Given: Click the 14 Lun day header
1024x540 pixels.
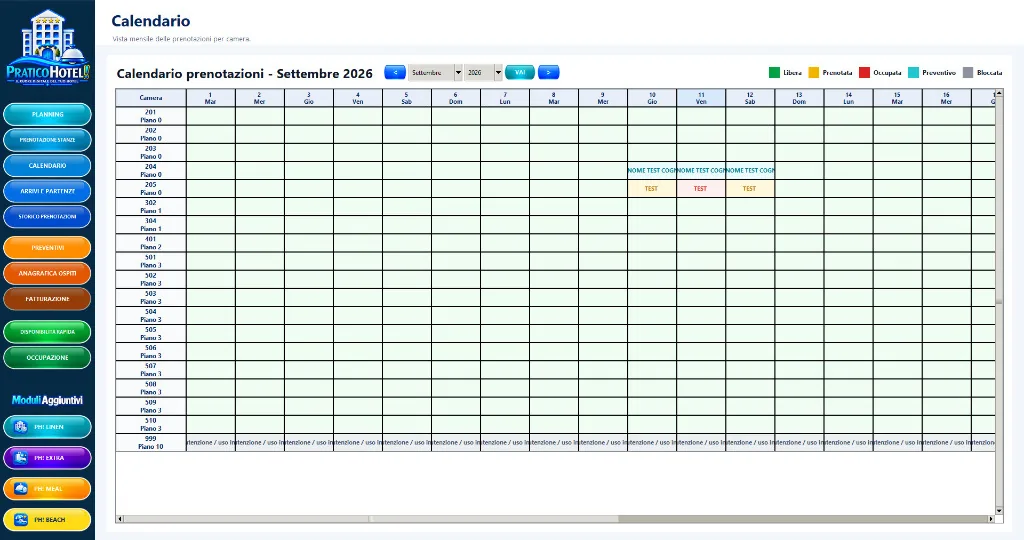Looking at the screenshot, I should click(x=848, y=98).
